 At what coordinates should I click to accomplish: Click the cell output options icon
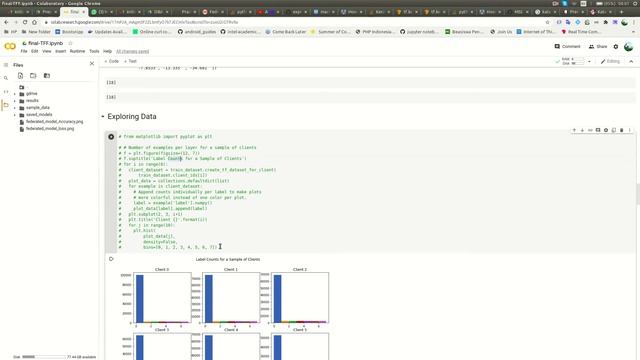pyautogui.click(x=111, y=259)
